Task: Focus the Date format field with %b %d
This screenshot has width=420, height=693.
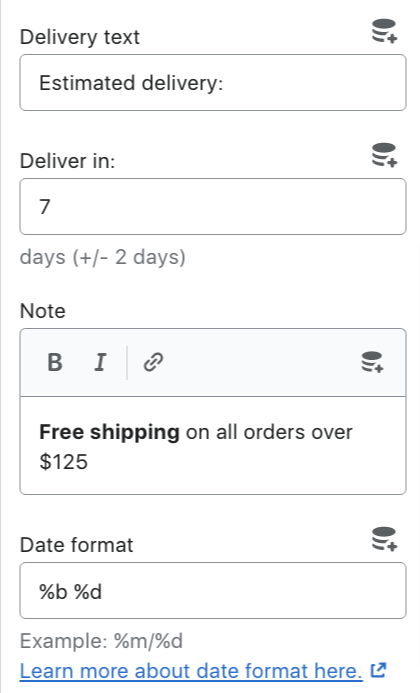Action: [213, 590]
